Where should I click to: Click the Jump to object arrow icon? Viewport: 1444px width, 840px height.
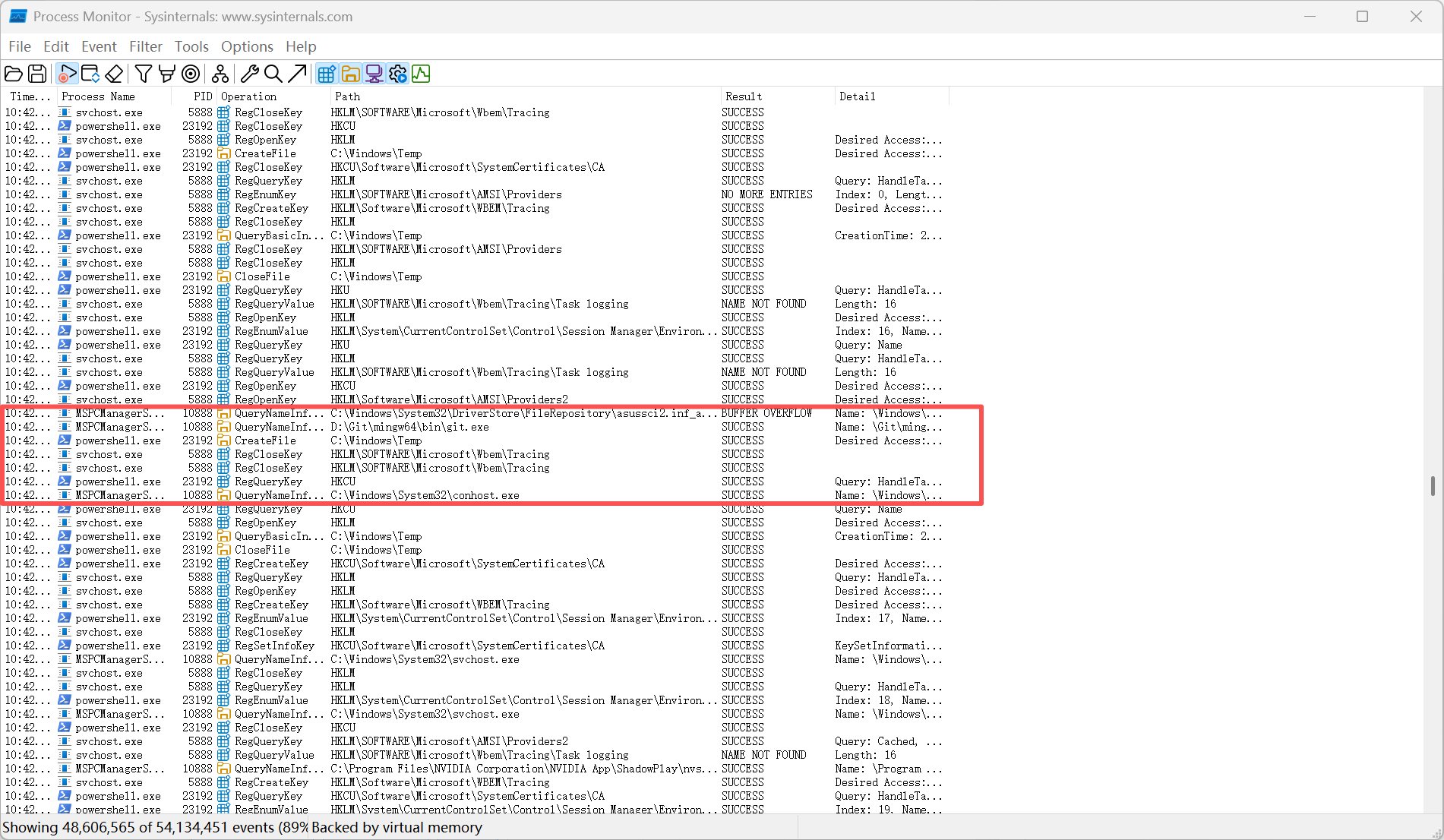297,74
